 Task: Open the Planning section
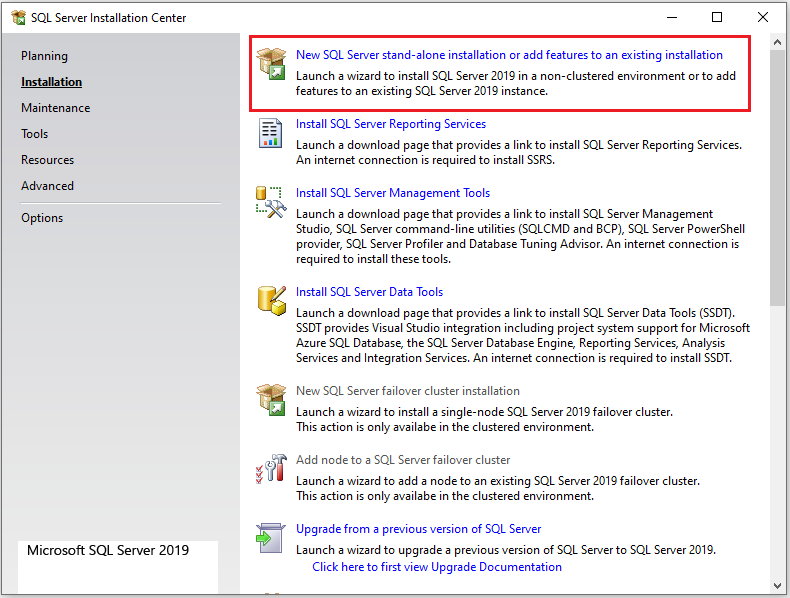(45, 56)
